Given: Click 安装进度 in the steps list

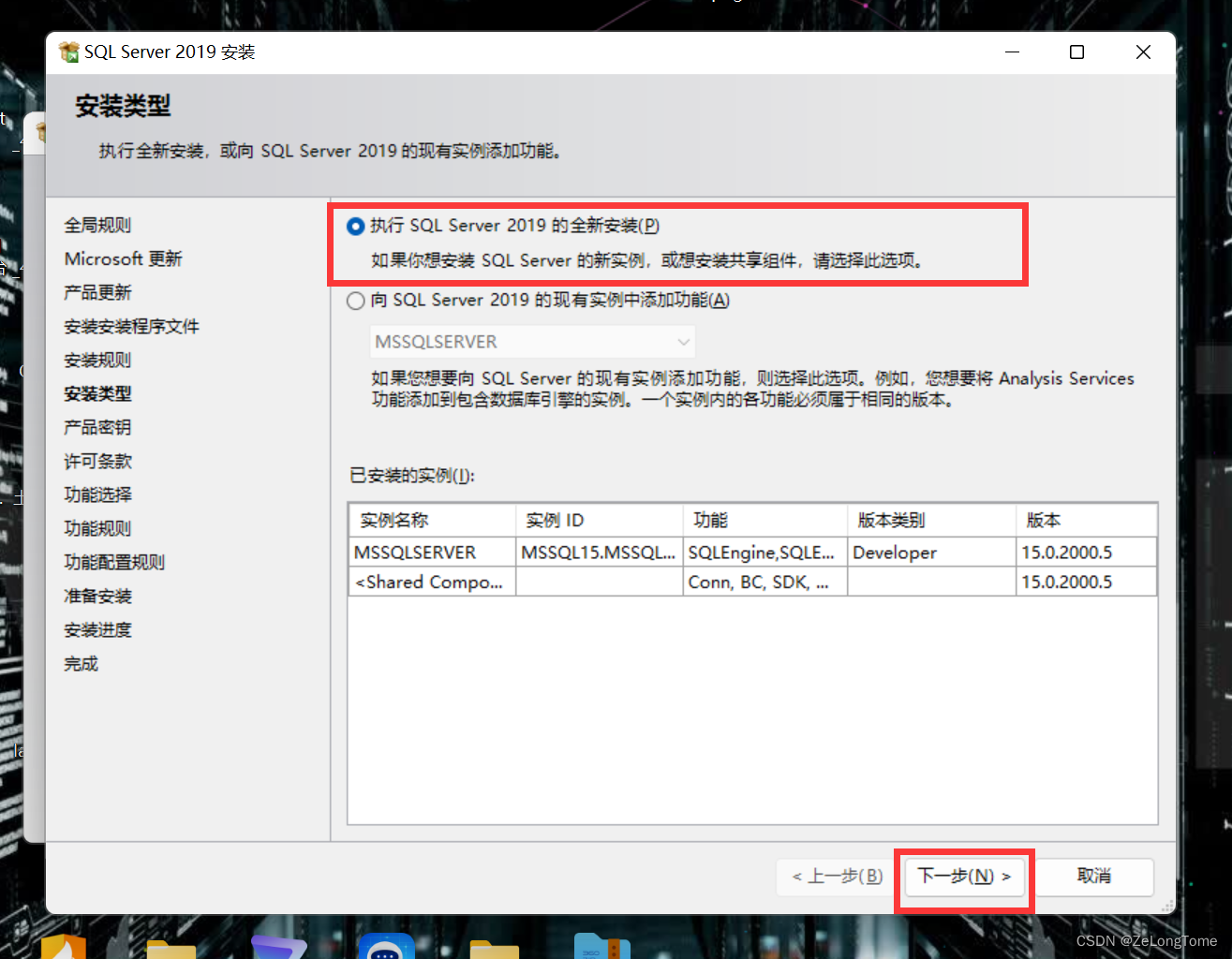Looking at the screenshot, I should [x=97, y=630].
